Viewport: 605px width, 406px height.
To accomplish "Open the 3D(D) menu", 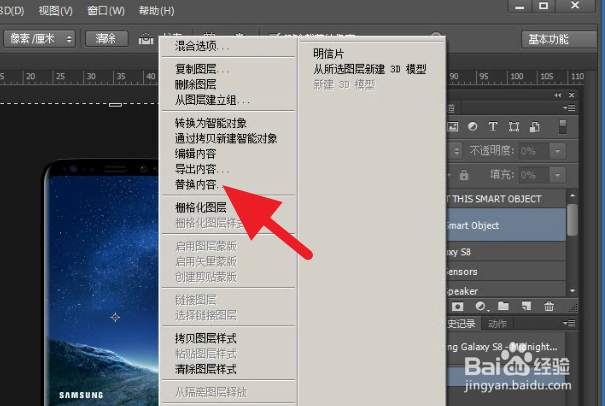I will [12, 10].
